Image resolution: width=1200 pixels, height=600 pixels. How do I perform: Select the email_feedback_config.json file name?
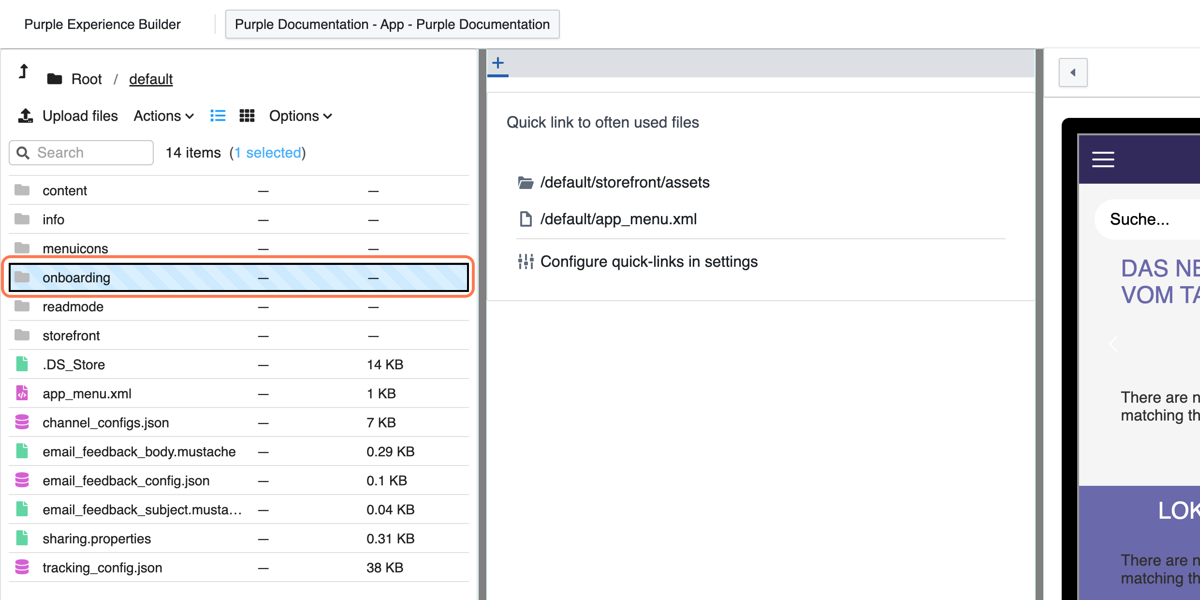[126, 481]
